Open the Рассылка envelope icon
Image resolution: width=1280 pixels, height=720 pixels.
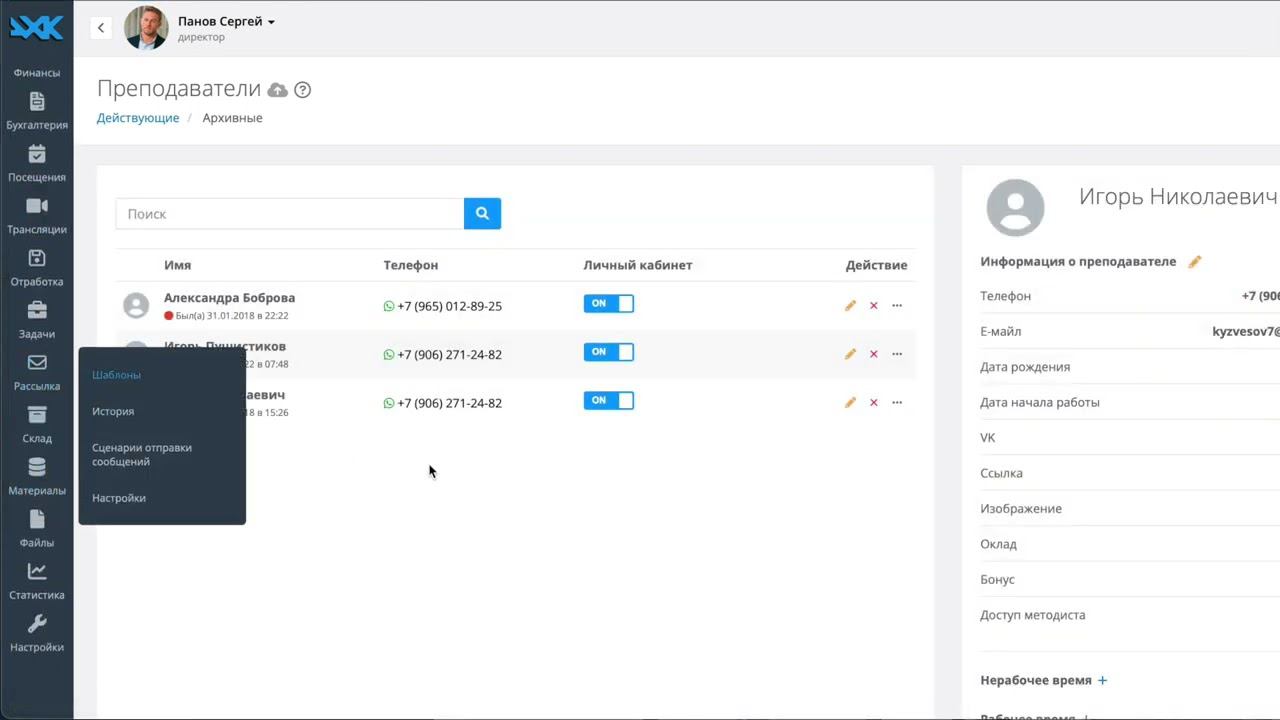click(37, 362)
